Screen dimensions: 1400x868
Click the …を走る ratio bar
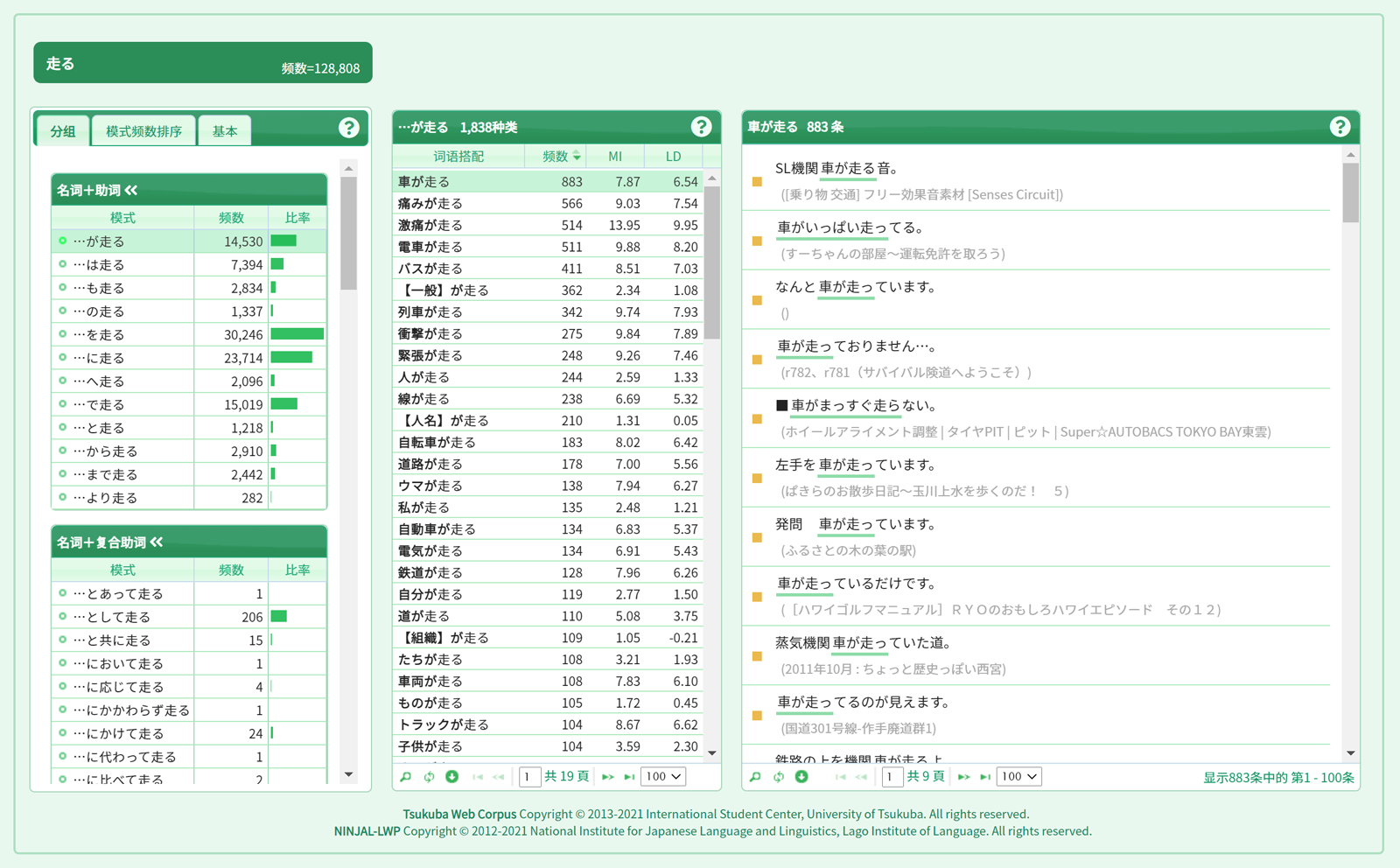297,334
